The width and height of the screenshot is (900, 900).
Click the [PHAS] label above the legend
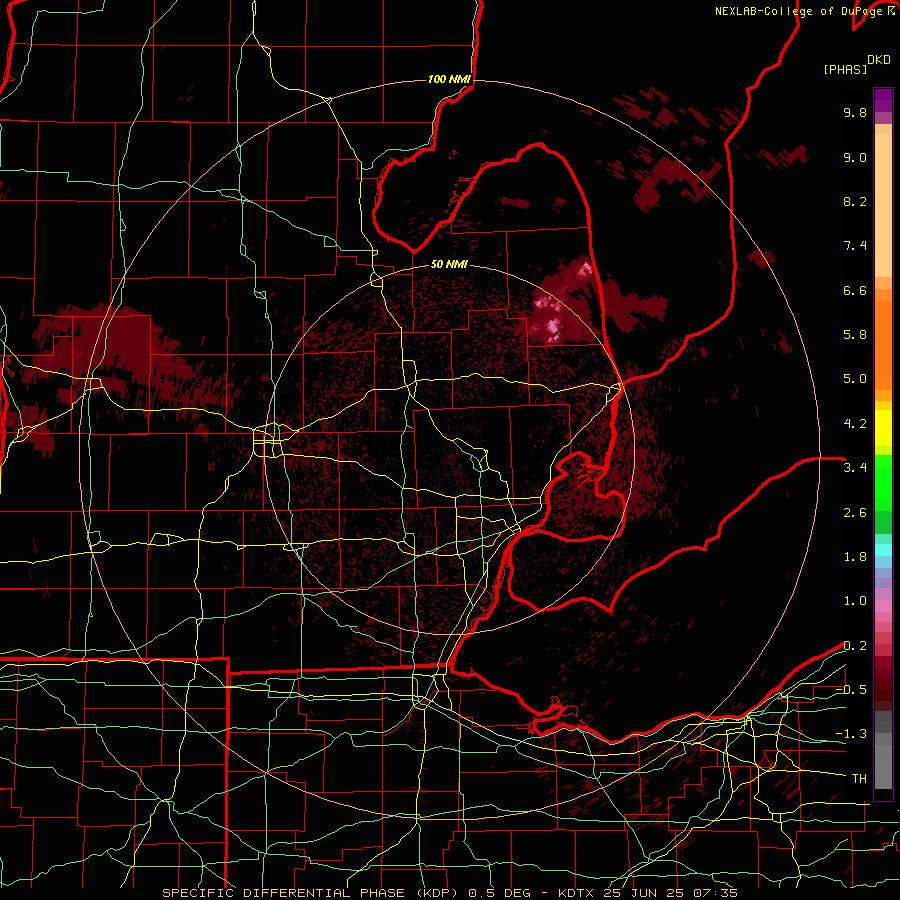(x=845, y=69)
